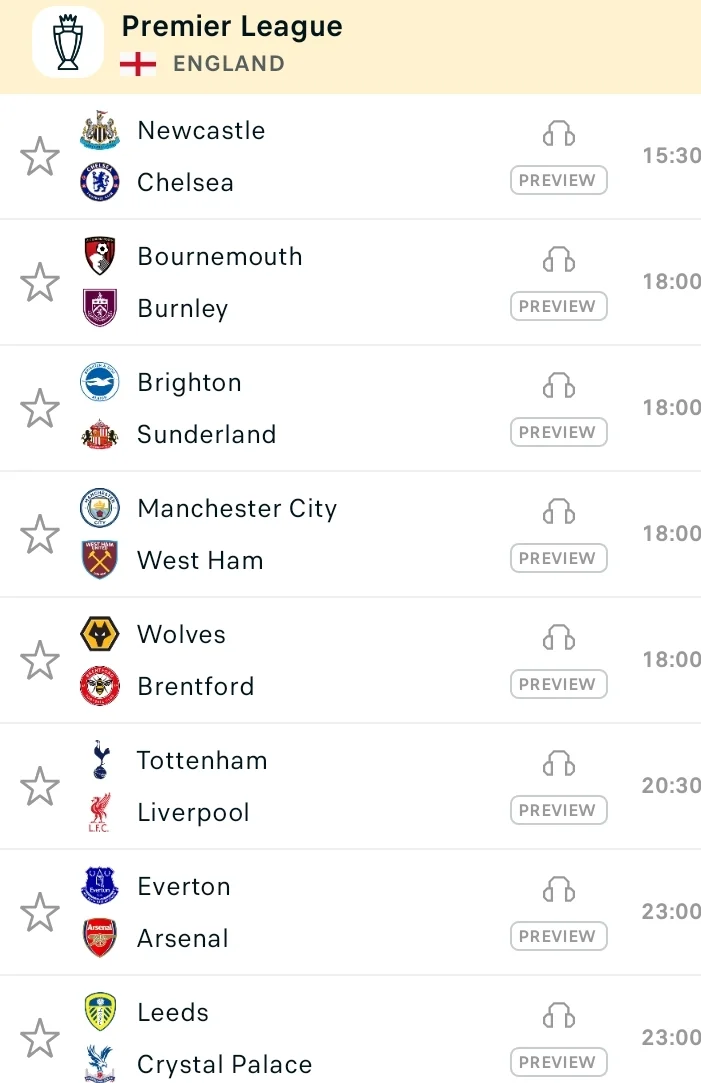The width and height of the screenshot is (701, 1083).
Task: Star the Brighton vs Sunderland match
Action: [40, 409]
